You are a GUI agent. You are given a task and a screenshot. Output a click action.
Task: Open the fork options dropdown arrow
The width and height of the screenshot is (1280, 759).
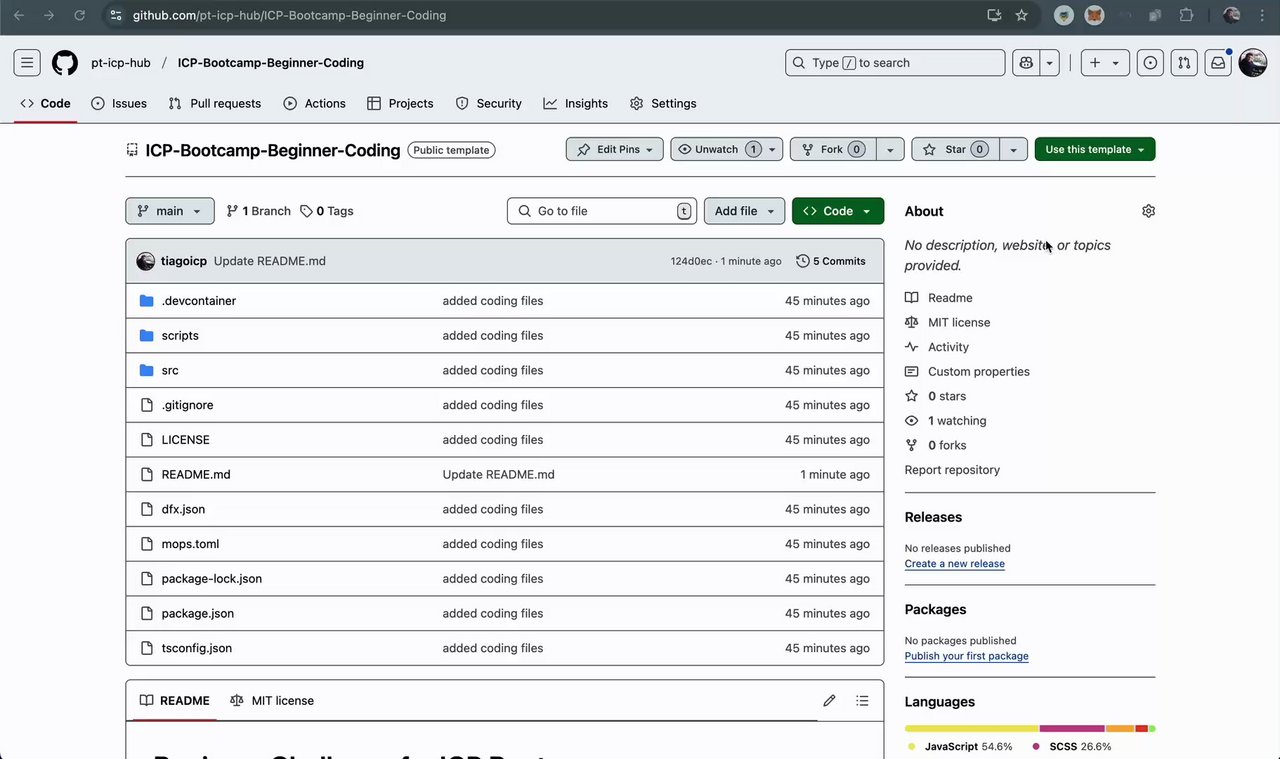(890, 150)
